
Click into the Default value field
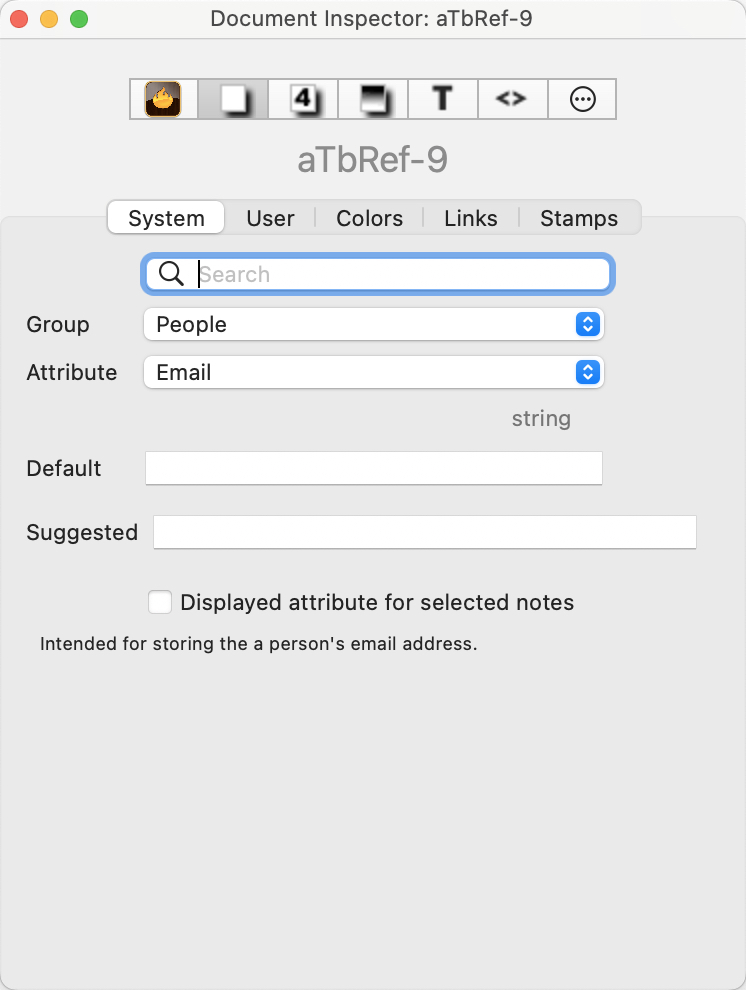pyautogui.click(x=374, y=468)
